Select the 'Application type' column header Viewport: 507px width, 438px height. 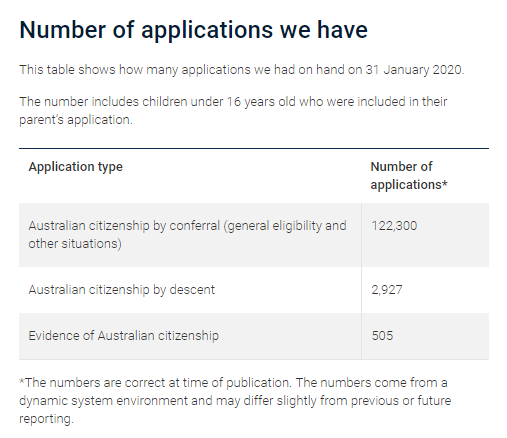pos(76,167)
